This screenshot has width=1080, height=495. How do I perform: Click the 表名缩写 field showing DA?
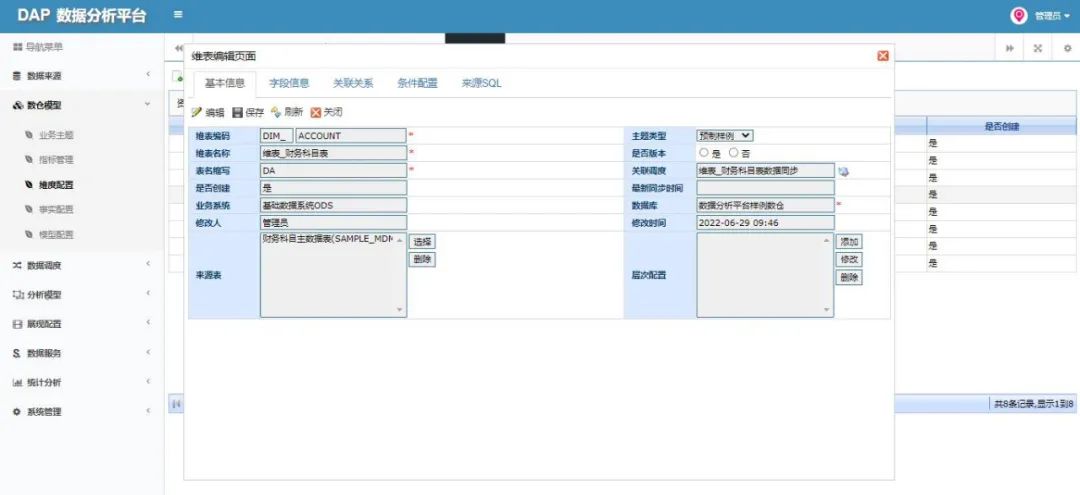[x=333, y=170]
